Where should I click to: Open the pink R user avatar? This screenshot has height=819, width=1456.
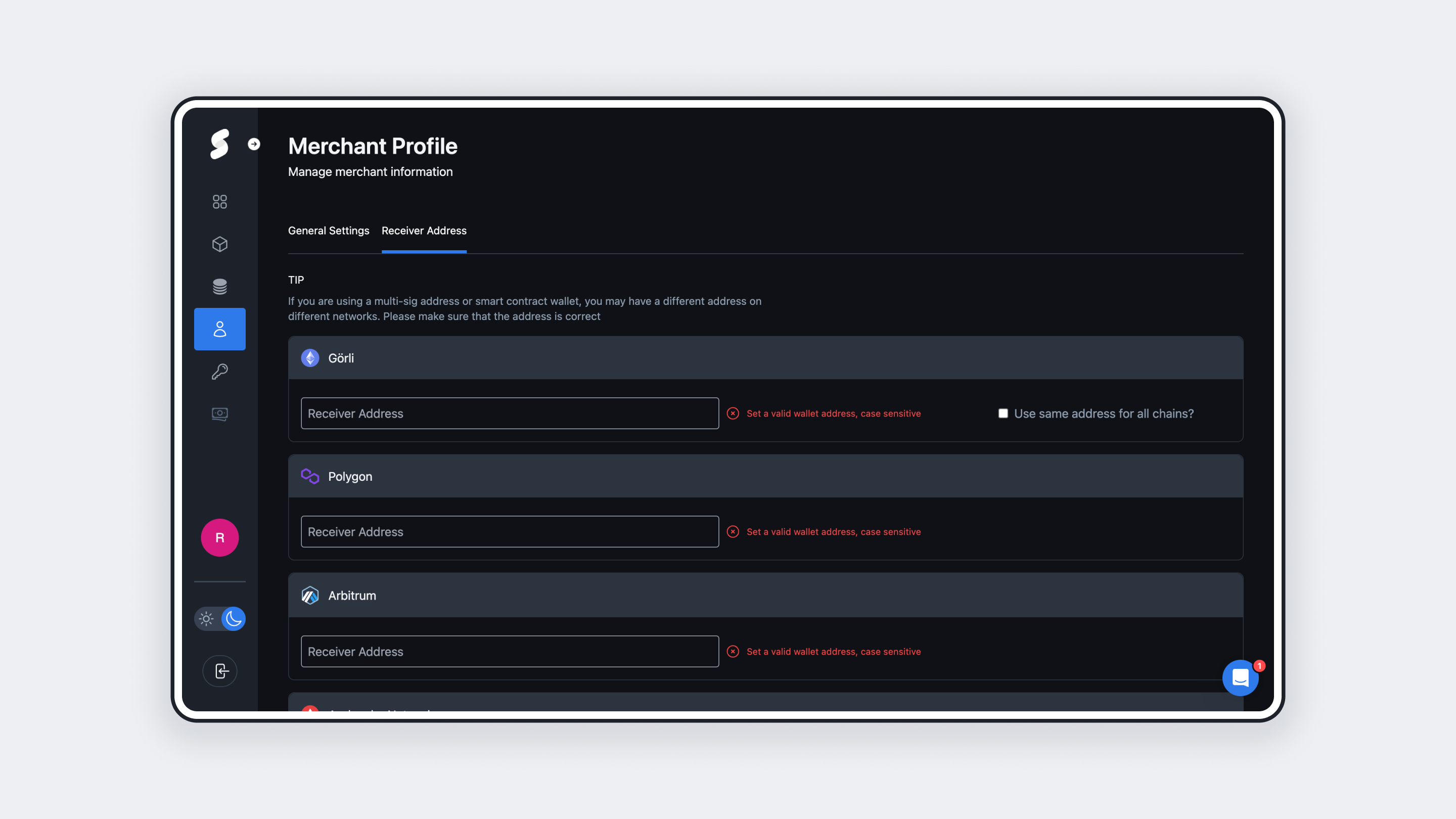pyautogui.click(x=219, y=537)
